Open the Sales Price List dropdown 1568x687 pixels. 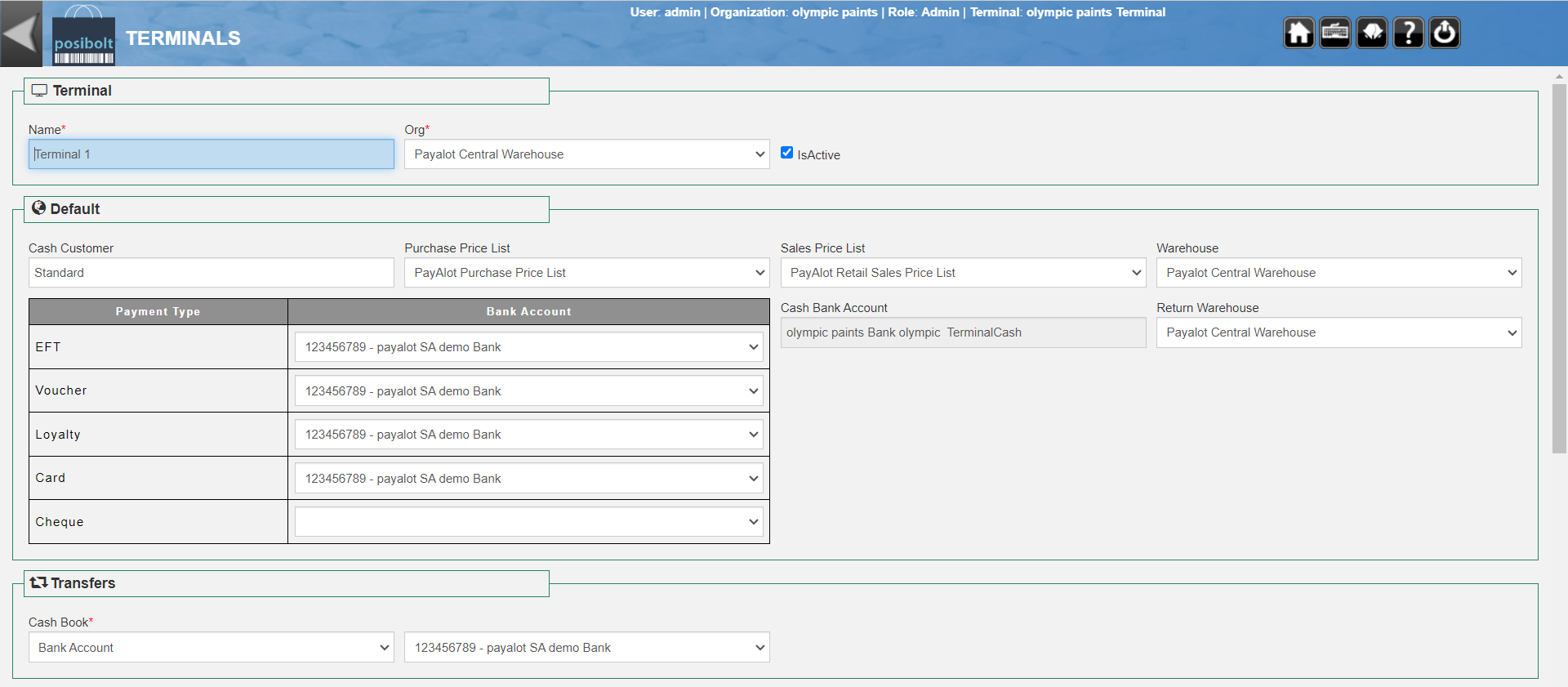[x=963, y=273]
